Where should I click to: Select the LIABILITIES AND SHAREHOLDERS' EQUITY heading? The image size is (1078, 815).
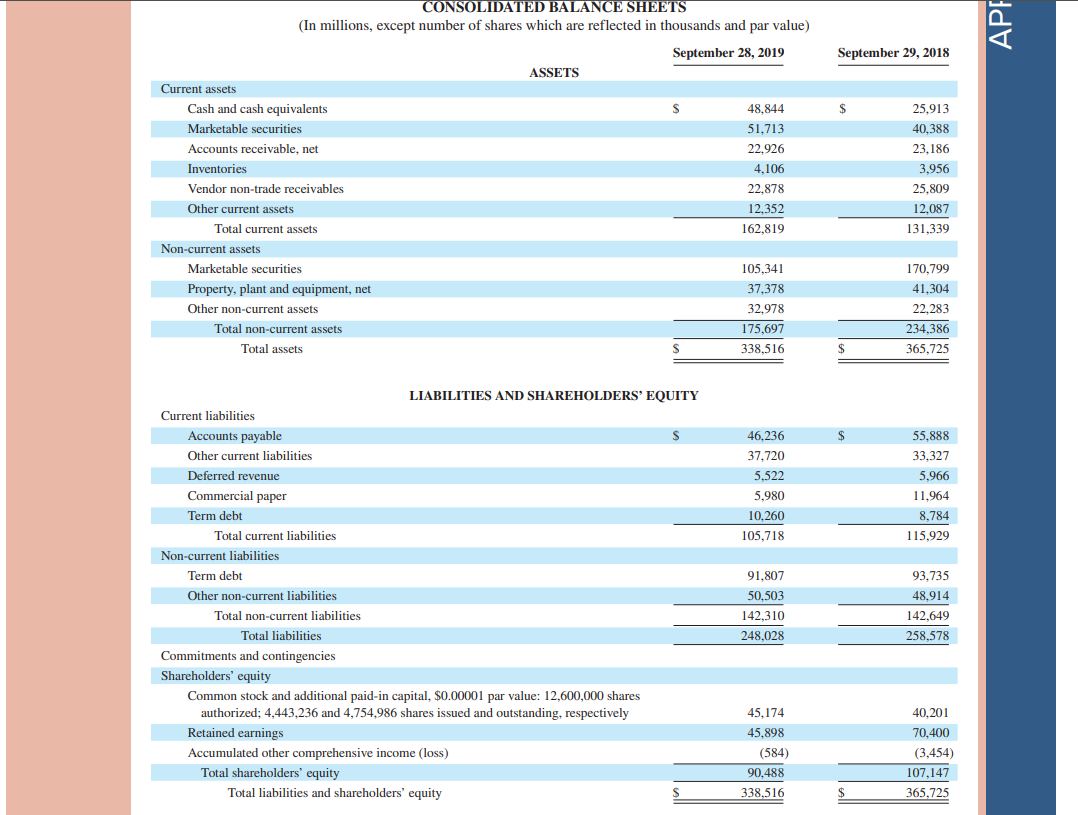tap(554, 395)
